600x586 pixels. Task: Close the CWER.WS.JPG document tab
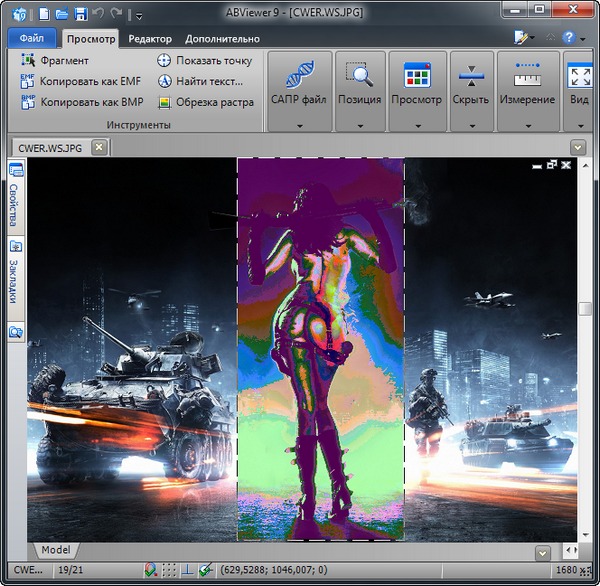[x=98, y=147]
